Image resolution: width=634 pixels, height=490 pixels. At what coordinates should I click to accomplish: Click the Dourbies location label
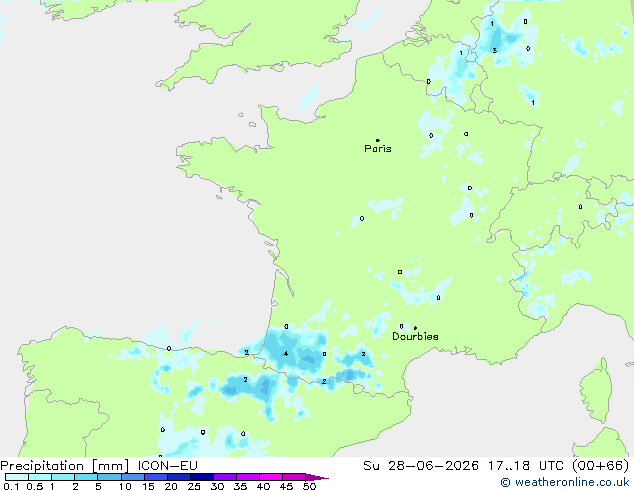click(415, 336)
